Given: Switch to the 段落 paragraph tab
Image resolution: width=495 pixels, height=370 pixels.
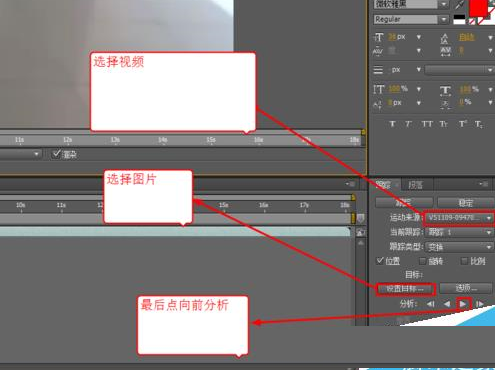Looking at the screenshot, I should pyautogui.click(x=415, y=185).
